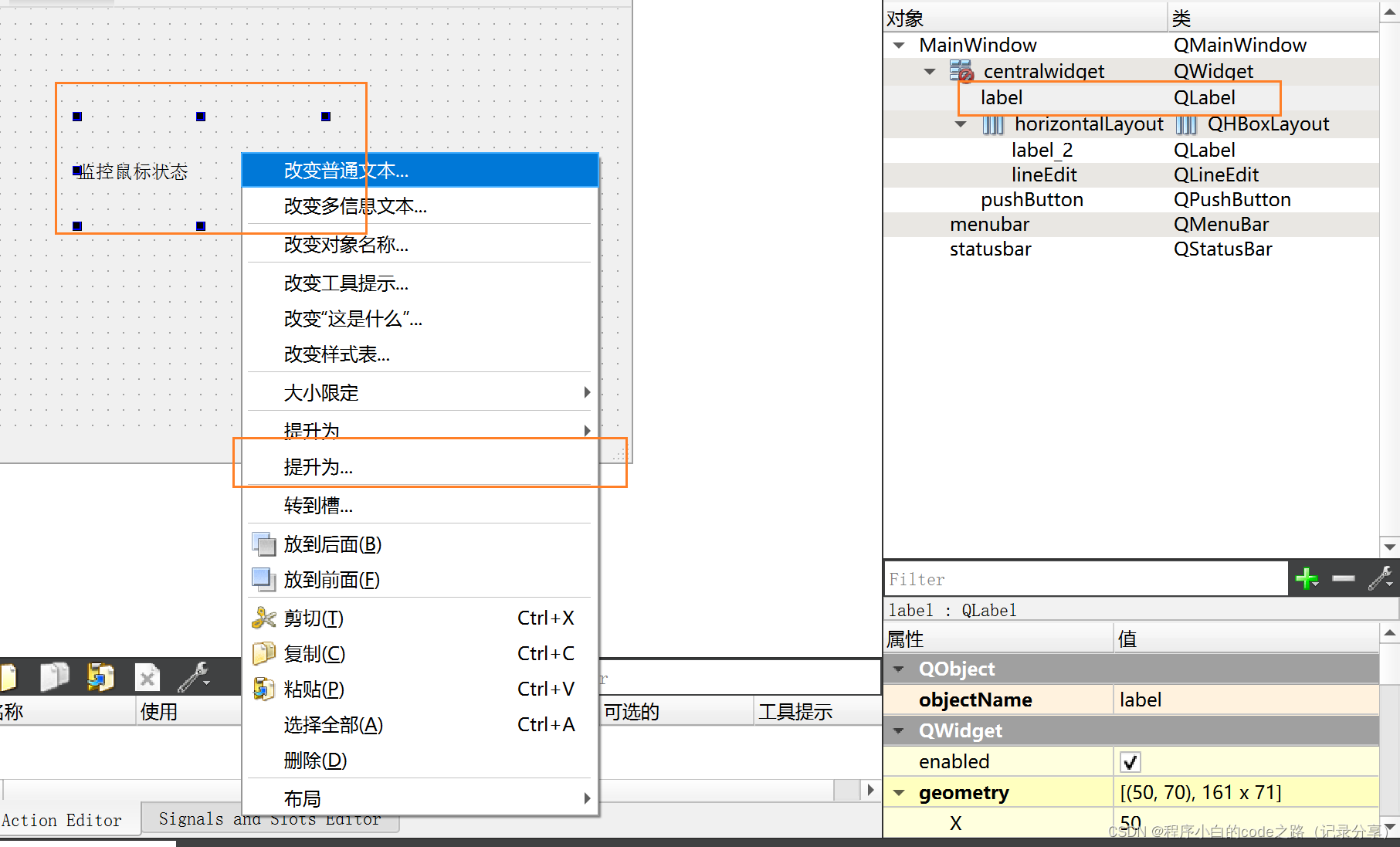Collapse the horizontalLayout tree node
Image resolution: width=1400 pixels, height=847 pixels.
click(x=961, y=124)
